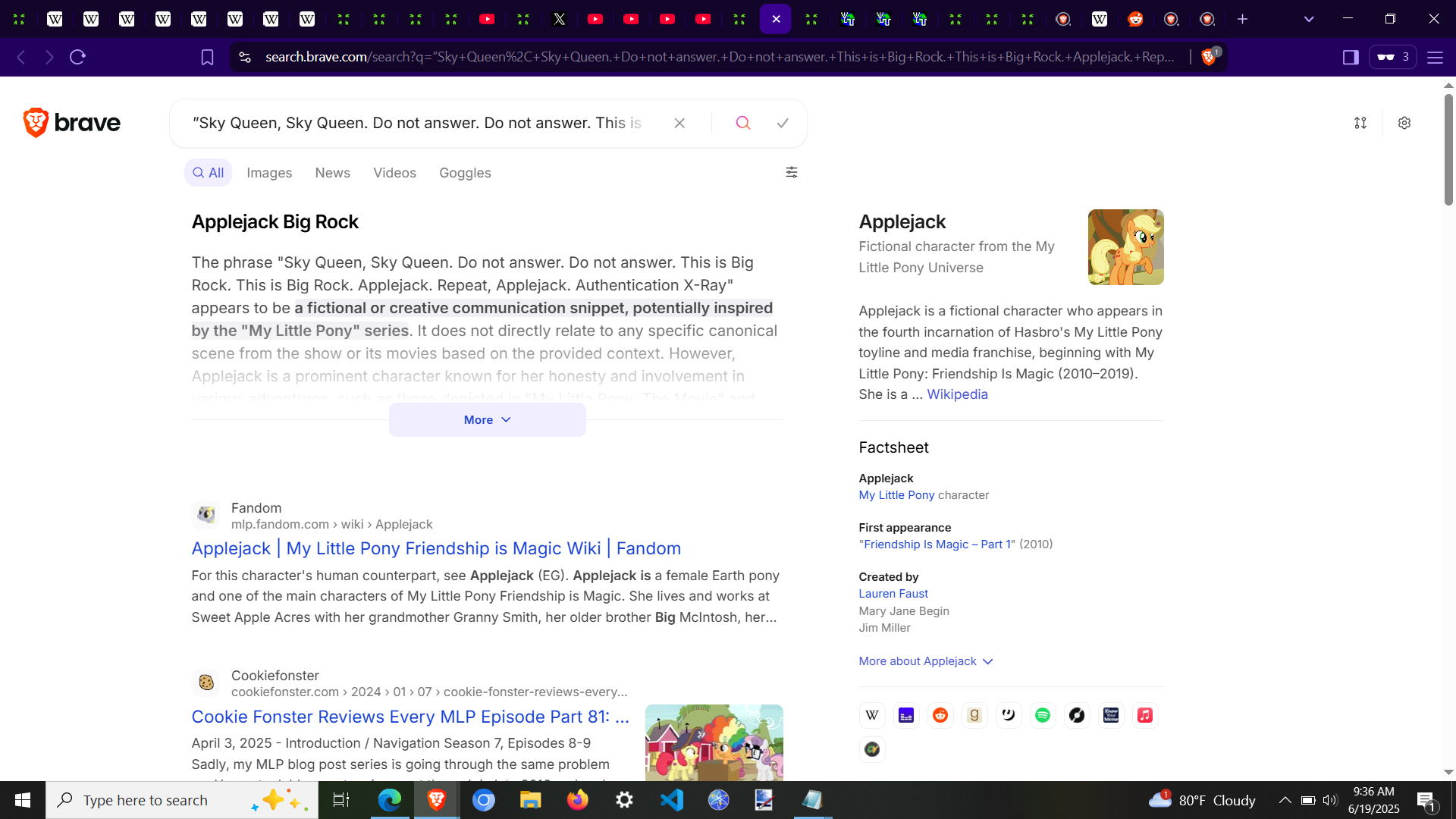This screenshot has height=819, width=1456.
Task: Clear the search query with the X
Action: pos(679,123)
